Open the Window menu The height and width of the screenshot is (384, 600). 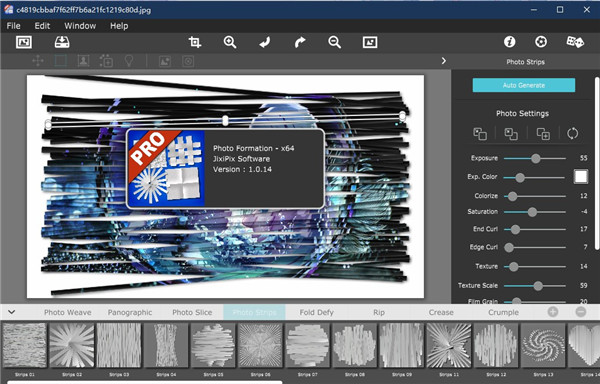pyautogui.click(x=80, y=26)
